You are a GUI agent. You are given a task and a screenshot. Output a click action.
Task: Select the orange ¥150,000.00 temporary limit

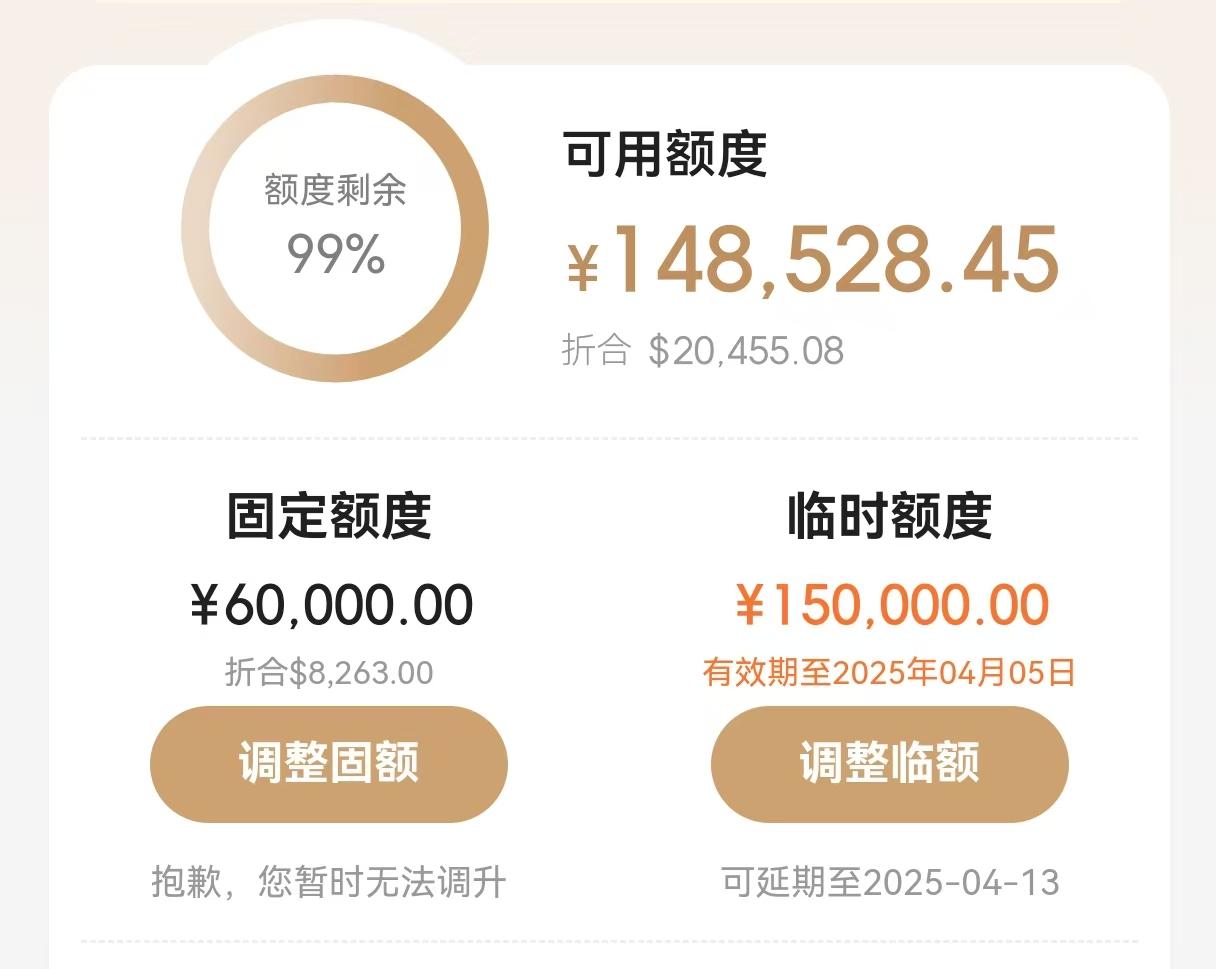click(892, 604)
